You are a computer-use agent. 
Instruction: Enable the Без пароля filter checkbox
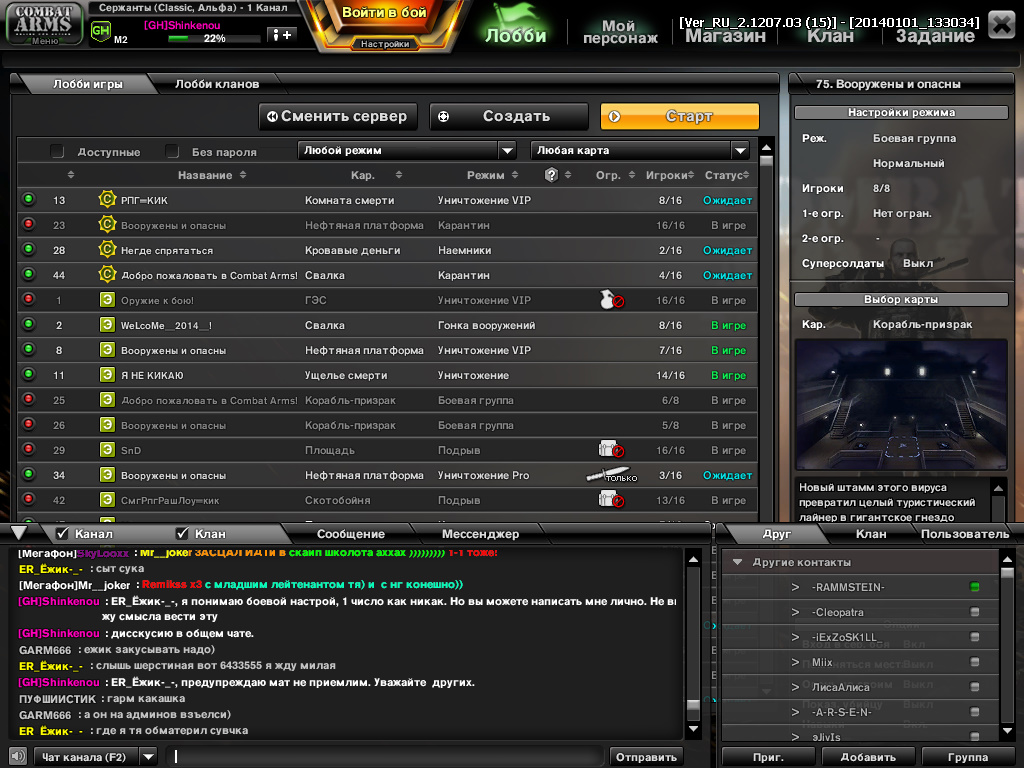tap(172, 152)
